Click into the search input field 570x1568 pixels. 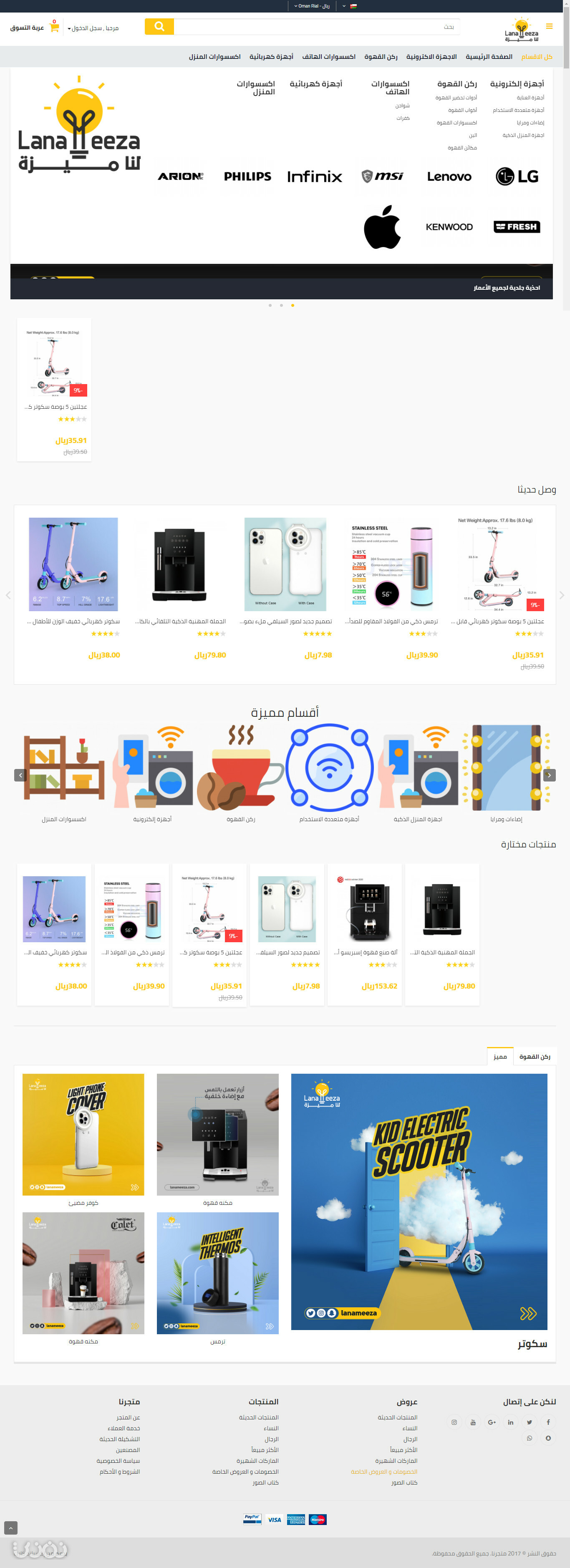(317, 27)
